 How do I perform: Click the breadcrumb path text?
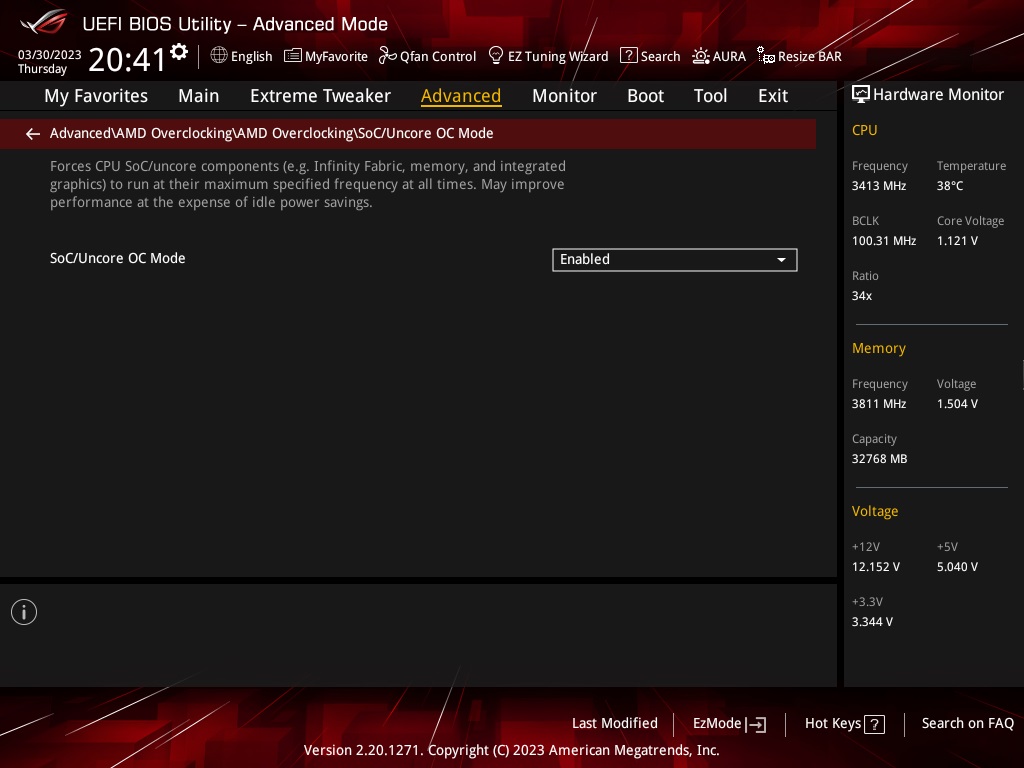[271, 133]
